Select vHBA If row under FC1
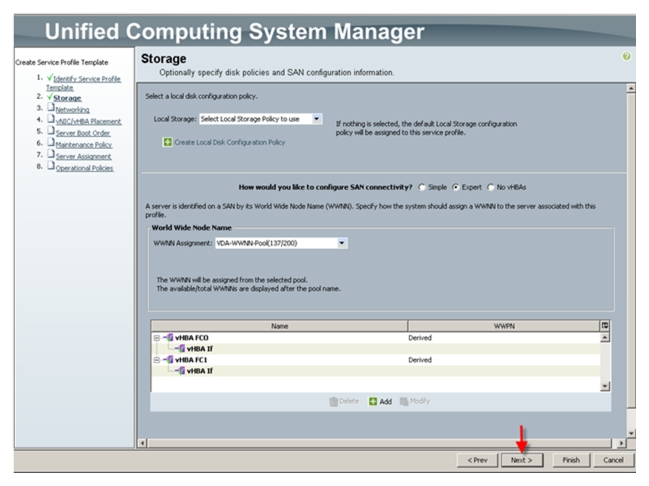The image size is (649, 486). coord(376,371)
